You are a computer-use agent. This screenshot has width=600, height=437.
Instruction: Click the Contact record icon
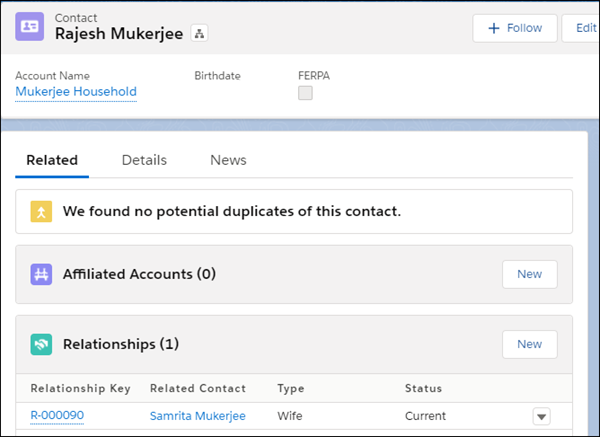pos(30,27)
